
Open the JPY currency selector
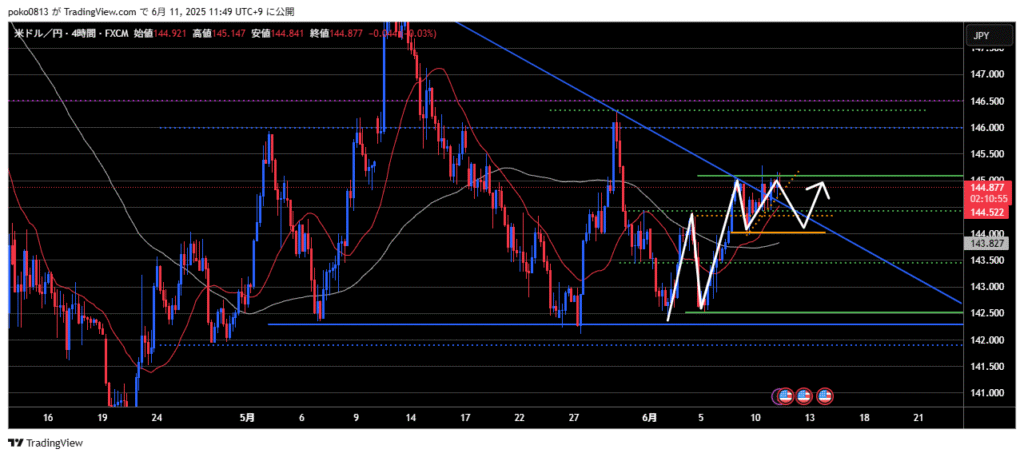click(x=981, y=36)
